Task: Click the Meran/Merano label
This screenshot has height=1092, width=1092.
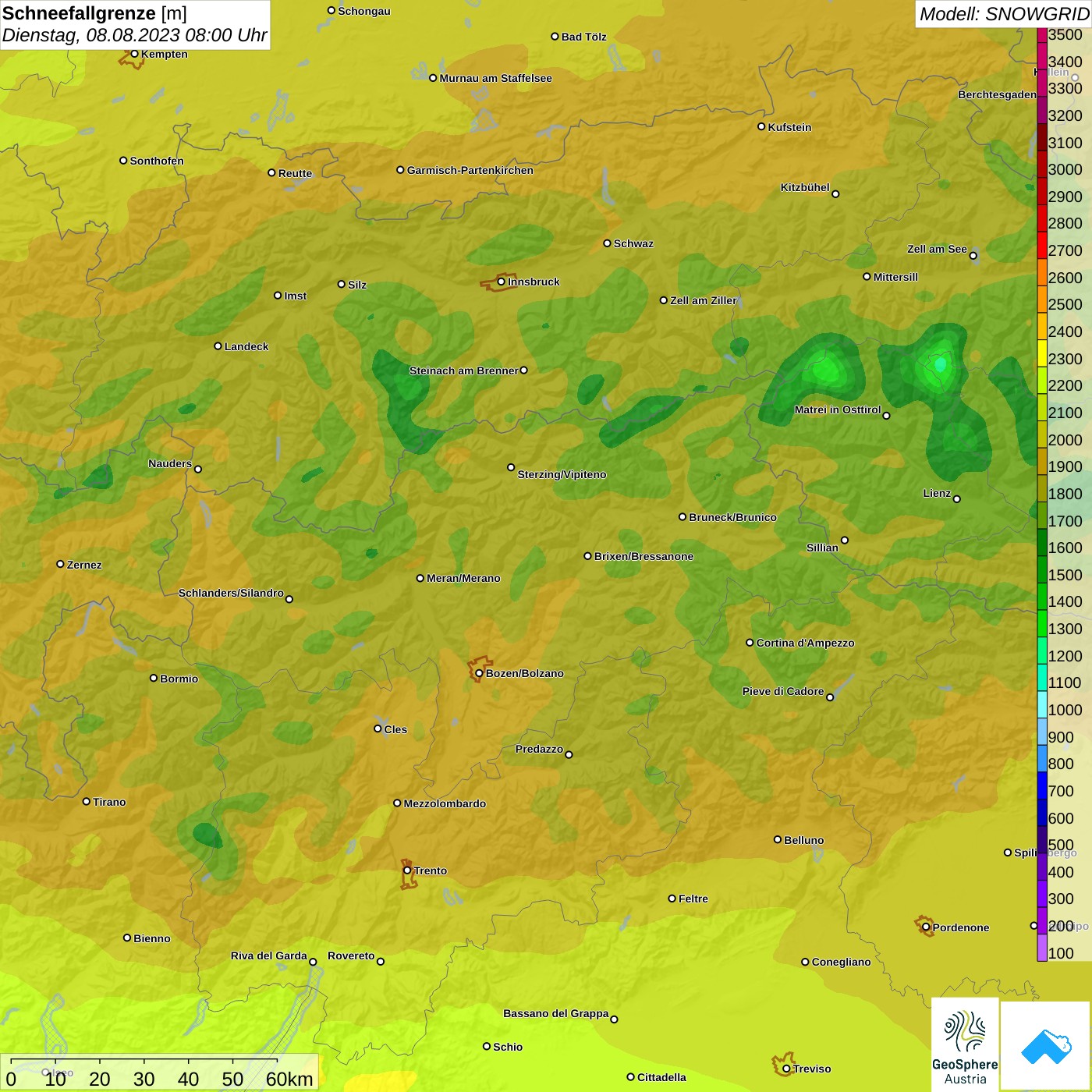Action: point(463,578)
